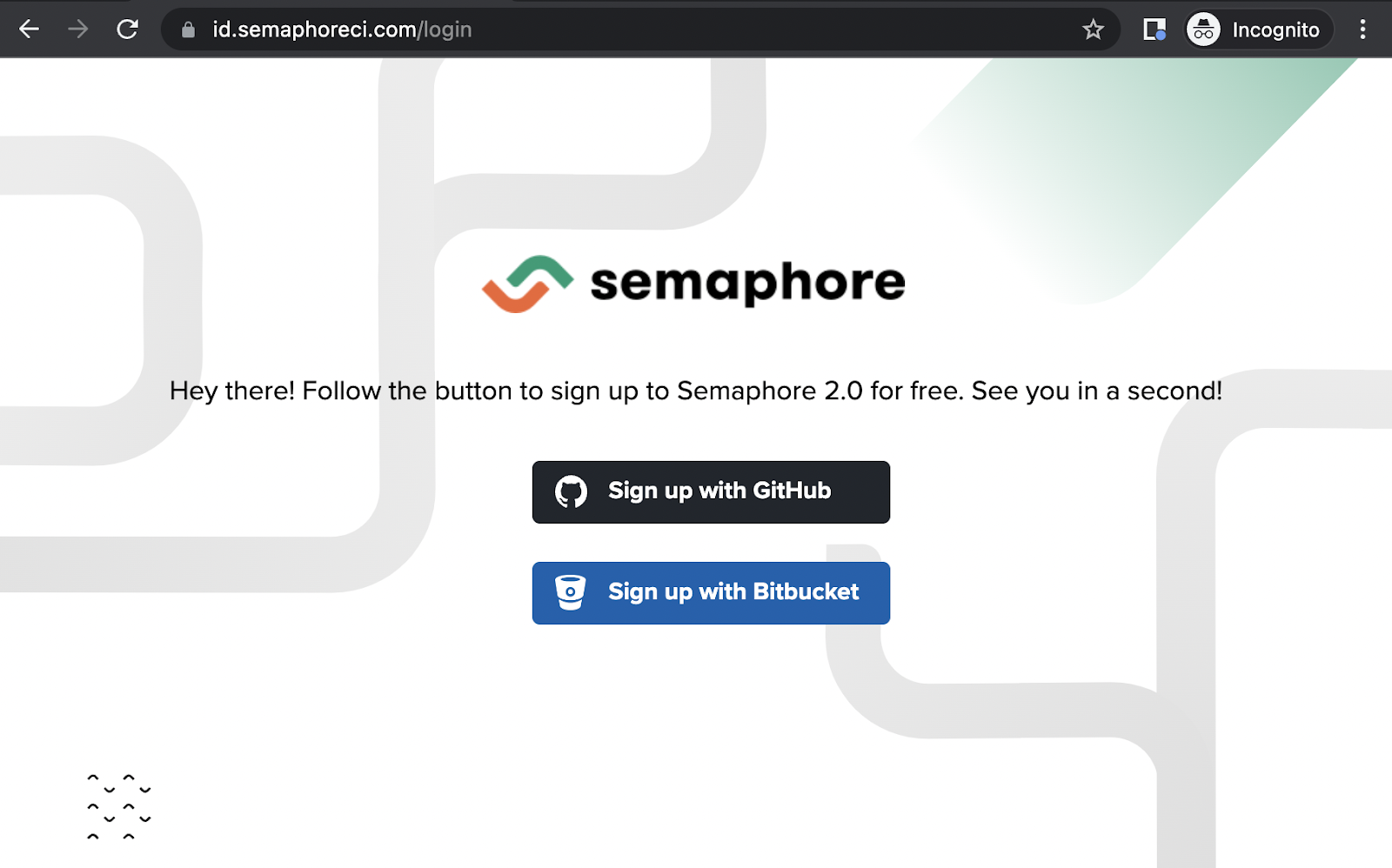Click the Incognito mode indicator icon
1392x868 pixels.
coord(1203,29)
